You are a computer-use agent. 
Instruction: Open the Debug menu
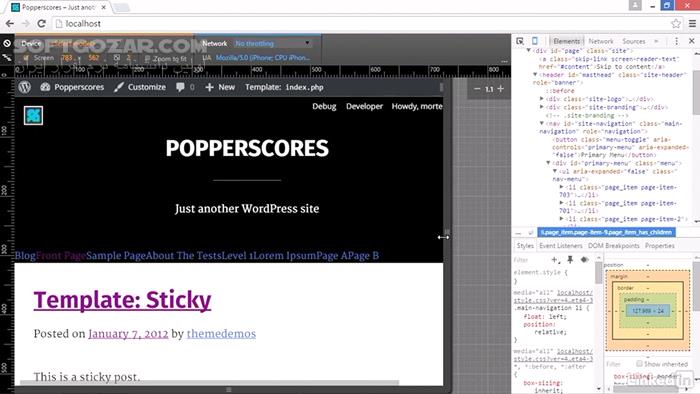point(324,106)
